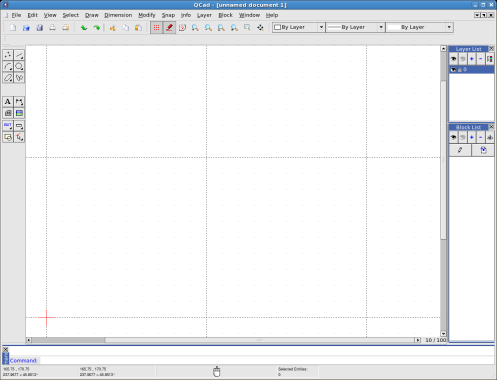
Task: Remove block with Block List minus
Action: click(481, 137)
